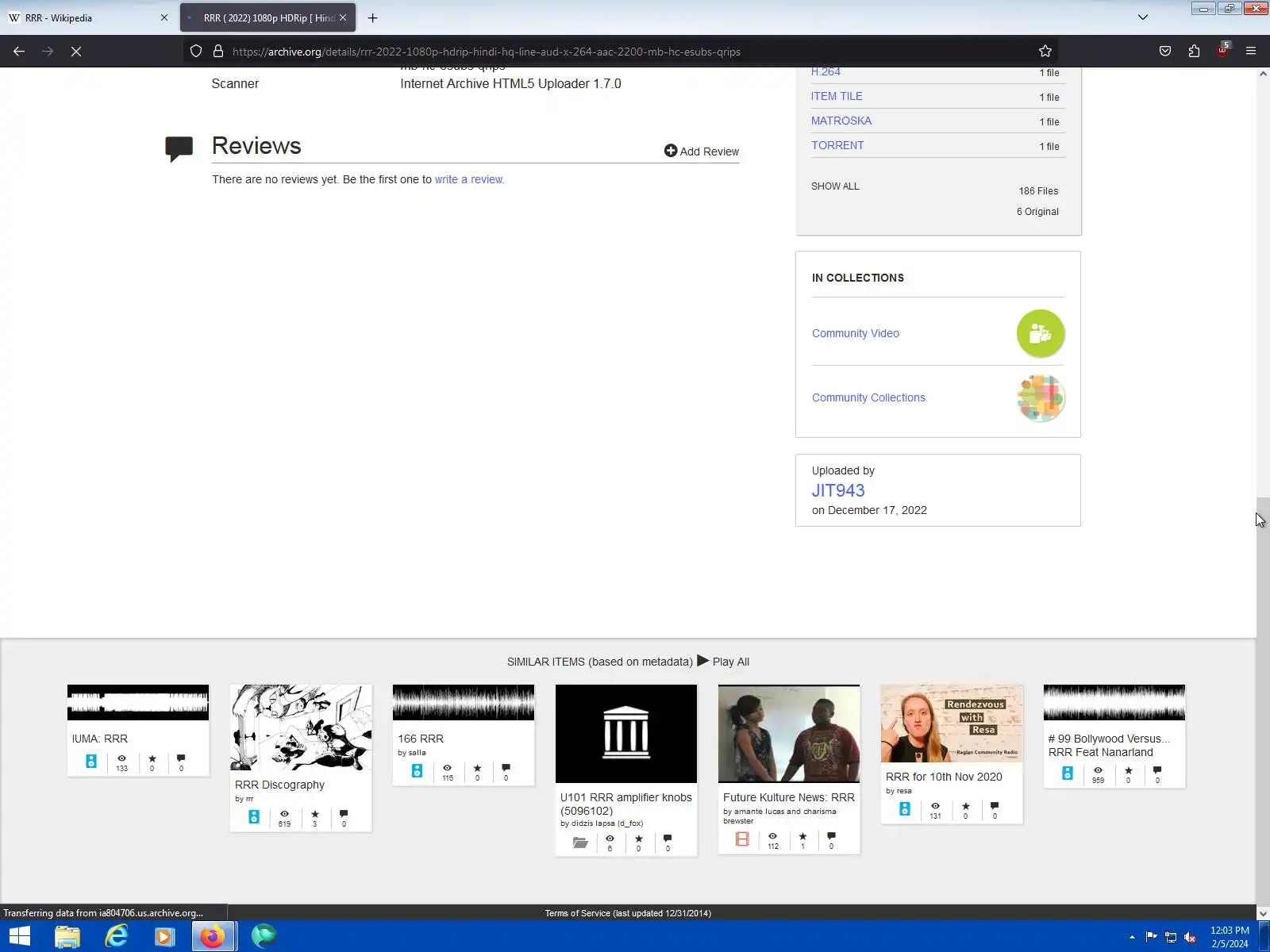
Task: Open the 166 RRR waveform thumbnail
Action: [464, 702]
